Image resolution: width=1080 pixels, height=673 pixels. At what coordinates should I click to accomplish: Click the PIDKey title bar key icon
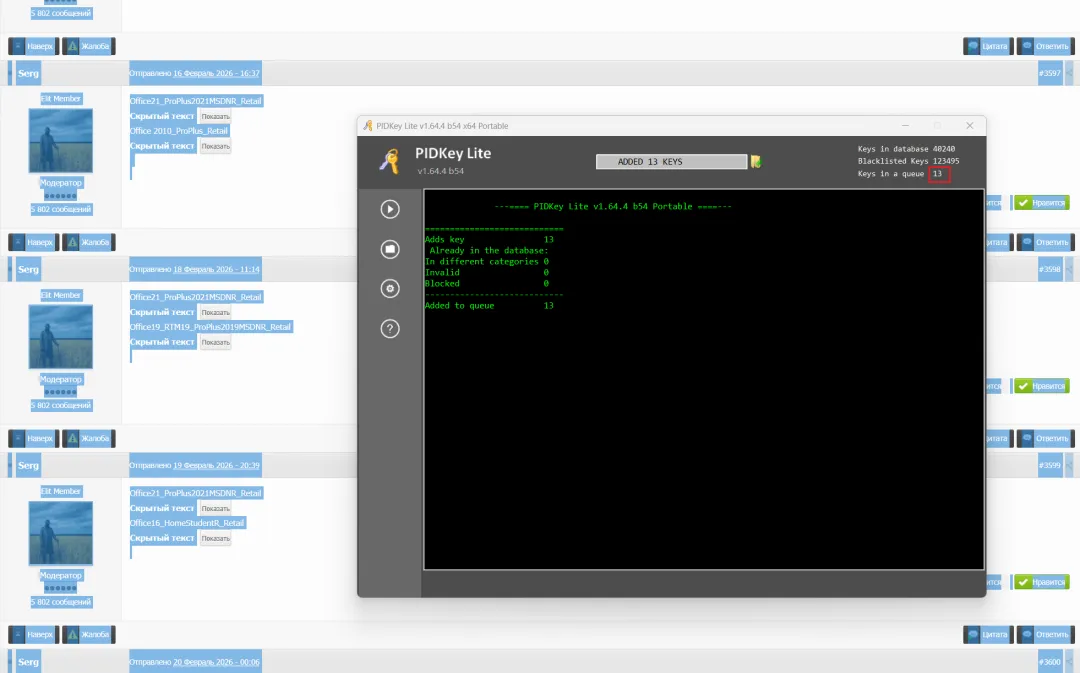point(368,125)
